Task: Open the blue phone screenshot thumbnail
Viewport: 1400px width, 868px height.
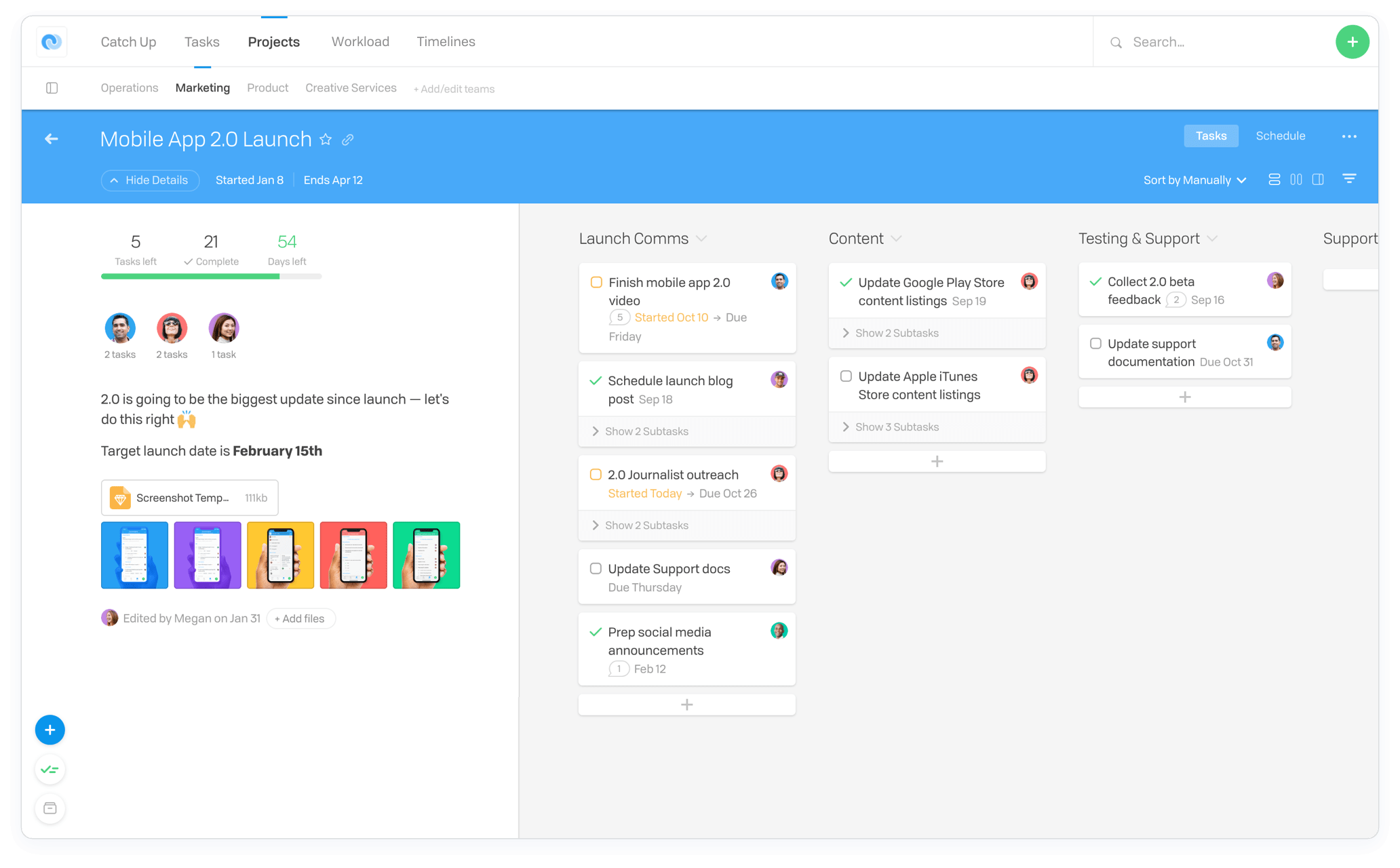Action: [x=134, y=555]
